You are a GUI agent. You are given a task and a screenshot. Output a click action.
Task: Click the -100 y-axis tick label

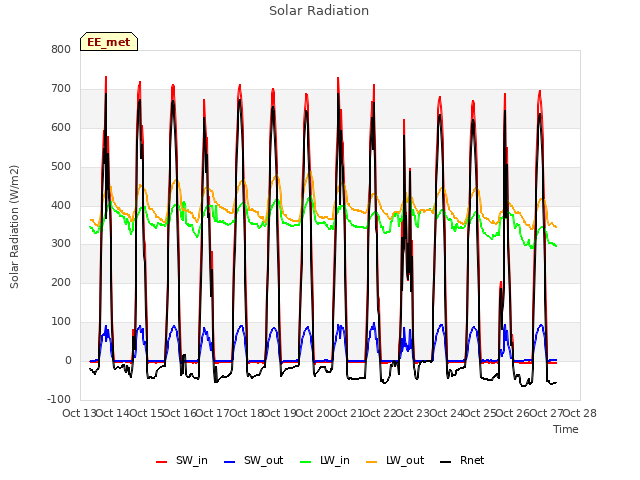pyautogui.click(x=59, y=399)
